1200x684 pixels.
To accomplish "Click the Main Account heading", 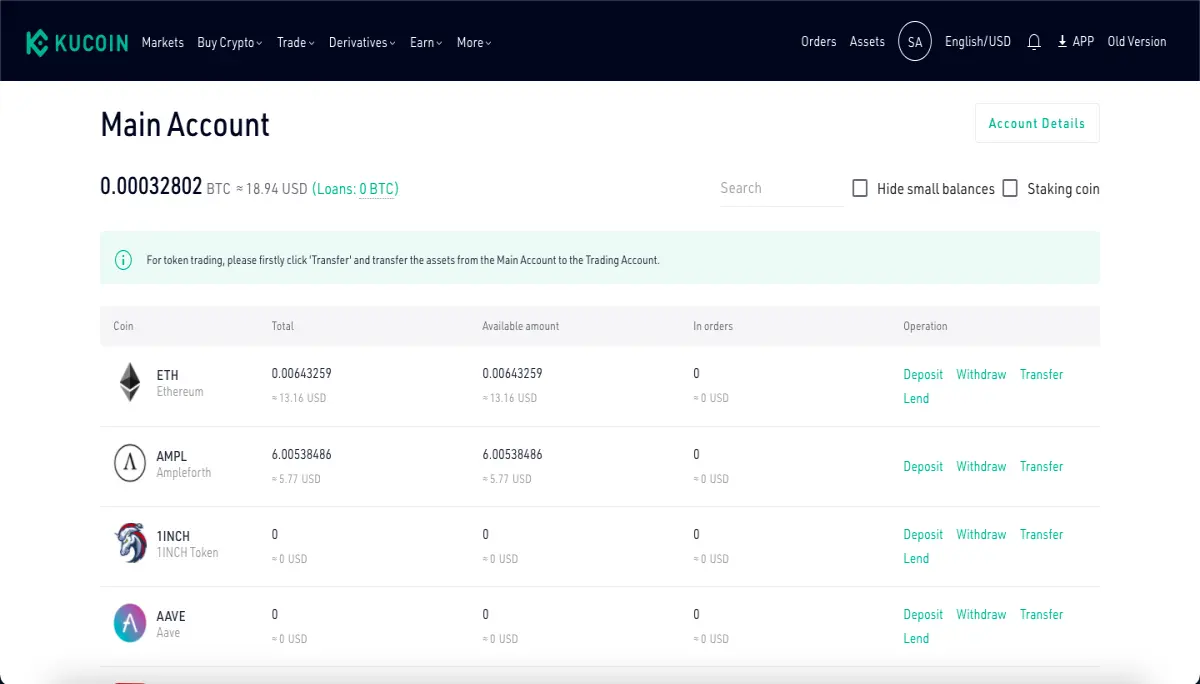I will pyautogui.click(x=185, y=124).
